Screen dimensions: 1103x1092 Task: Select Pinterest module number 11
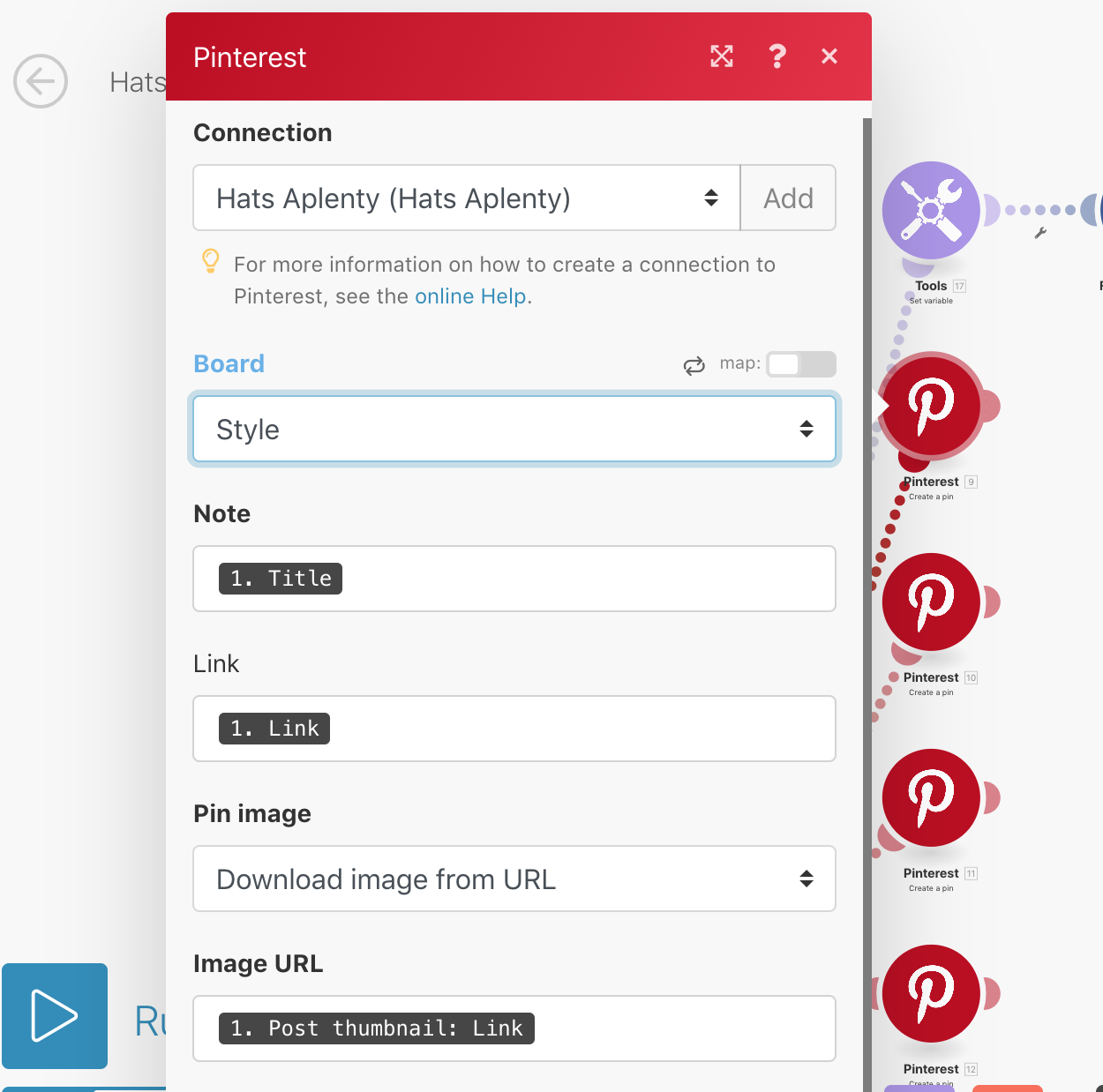click(x=931, y=797)
